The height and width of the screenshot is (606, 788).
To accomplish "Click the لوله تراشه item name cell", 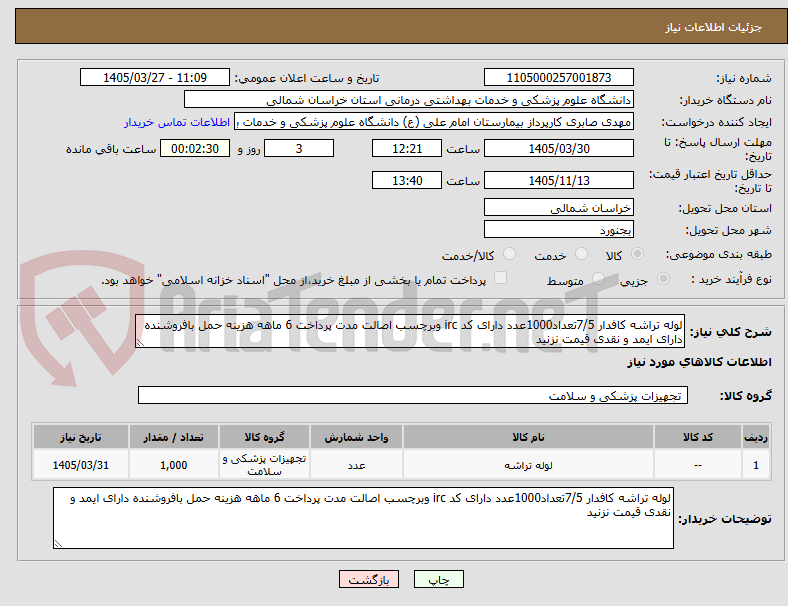I will click(x=528, y=465).
